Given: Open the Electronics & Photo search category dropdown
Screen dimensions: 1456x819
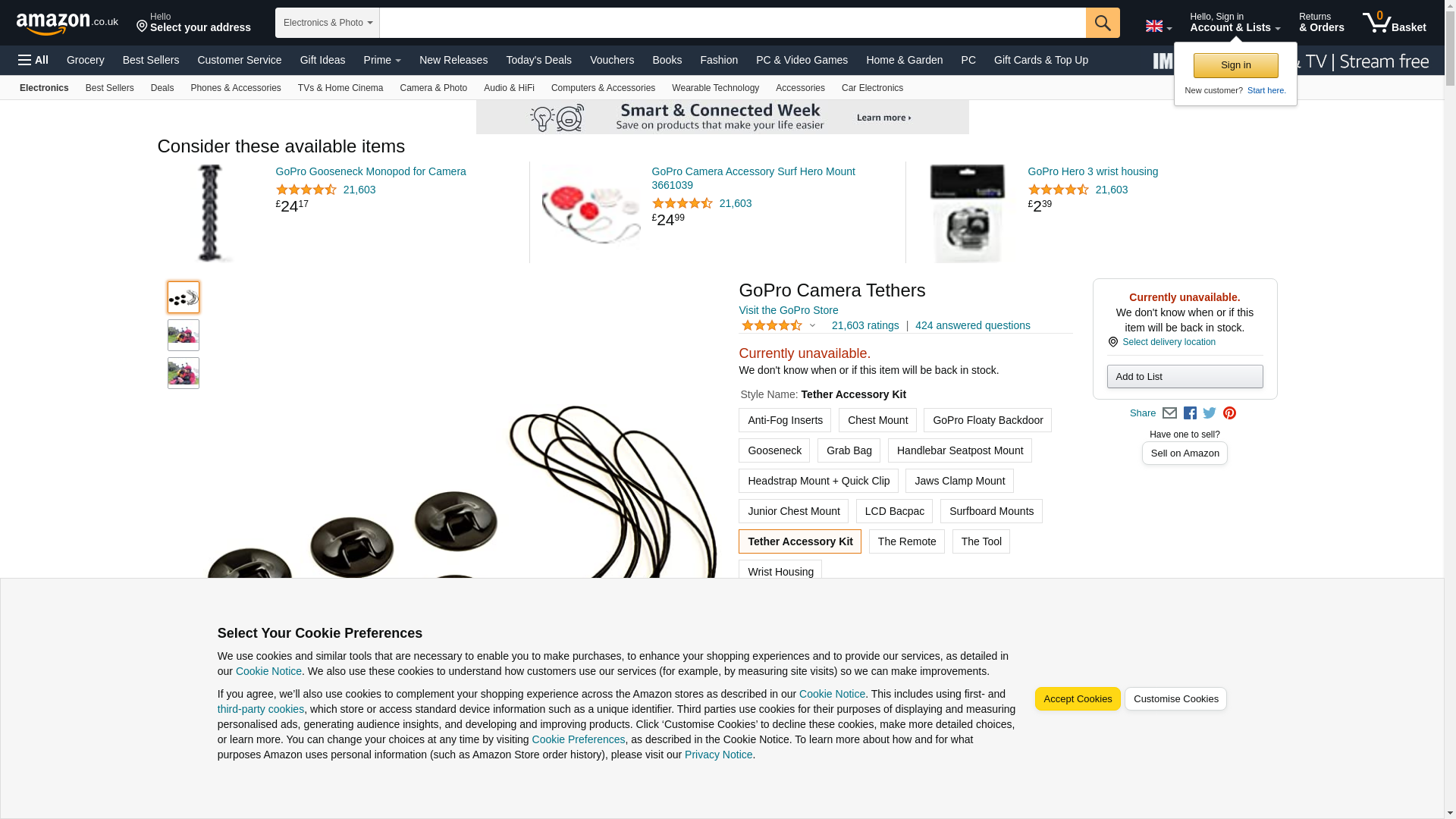Looking at the screenshot, I should point(328,23).
